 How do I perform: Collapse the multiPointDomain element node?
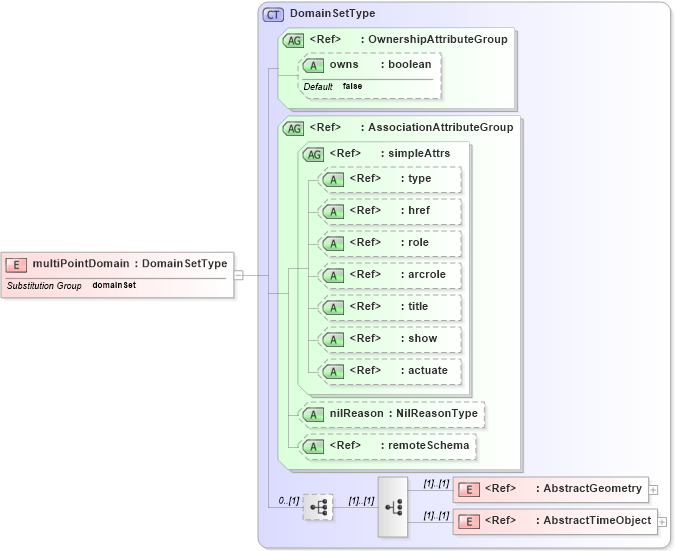click(238, 275)
